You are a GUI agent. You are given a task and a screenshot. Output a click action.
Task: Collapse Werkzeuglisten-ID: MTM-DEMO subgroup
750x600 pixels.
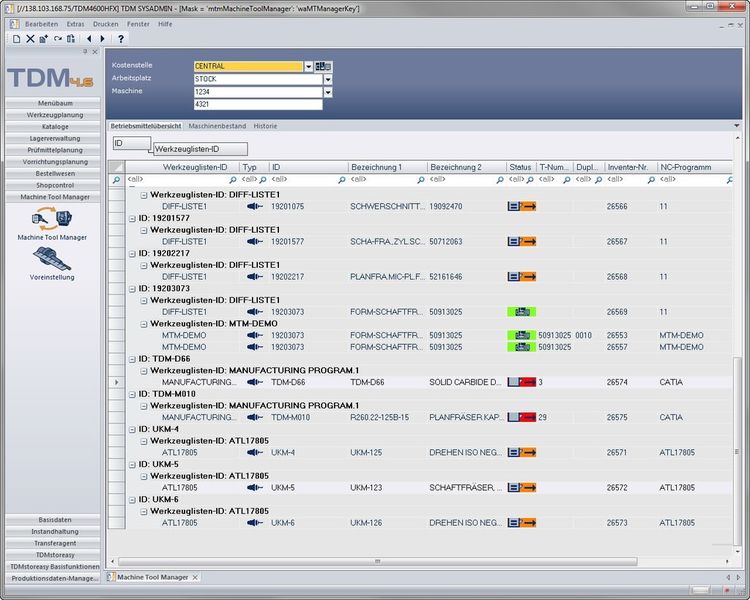tap(143, 324)
